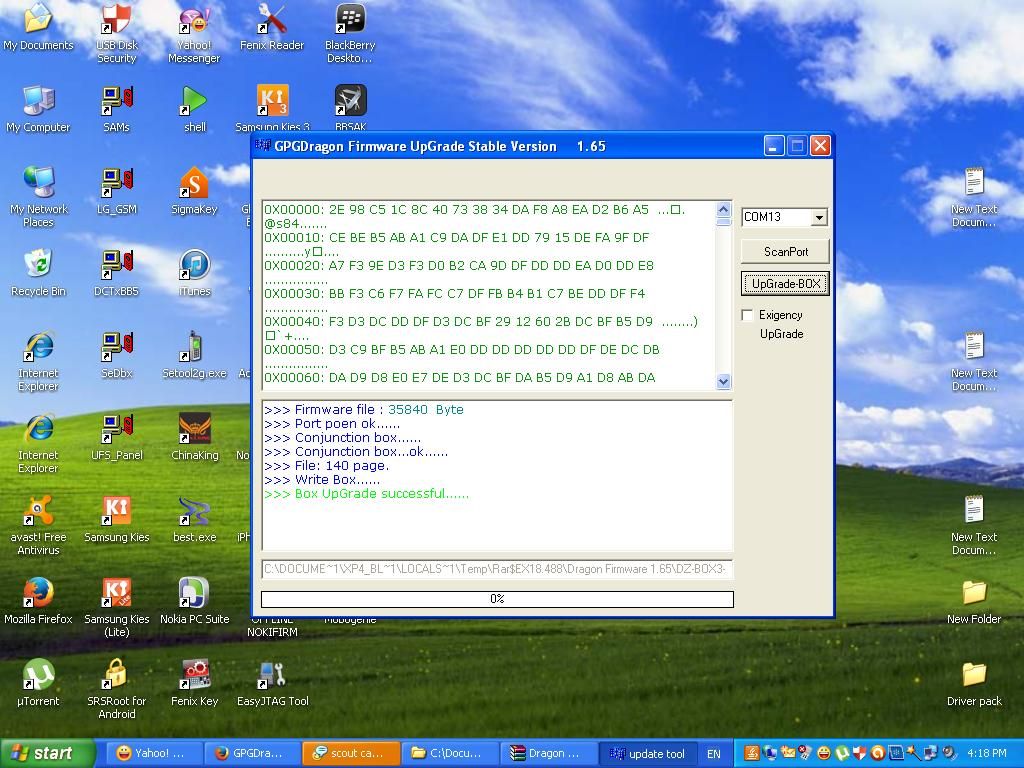Switch to the GPGDra... Firefox taskbar window
Viewport: 1024px width, 768px height.
tap(252, 754)
